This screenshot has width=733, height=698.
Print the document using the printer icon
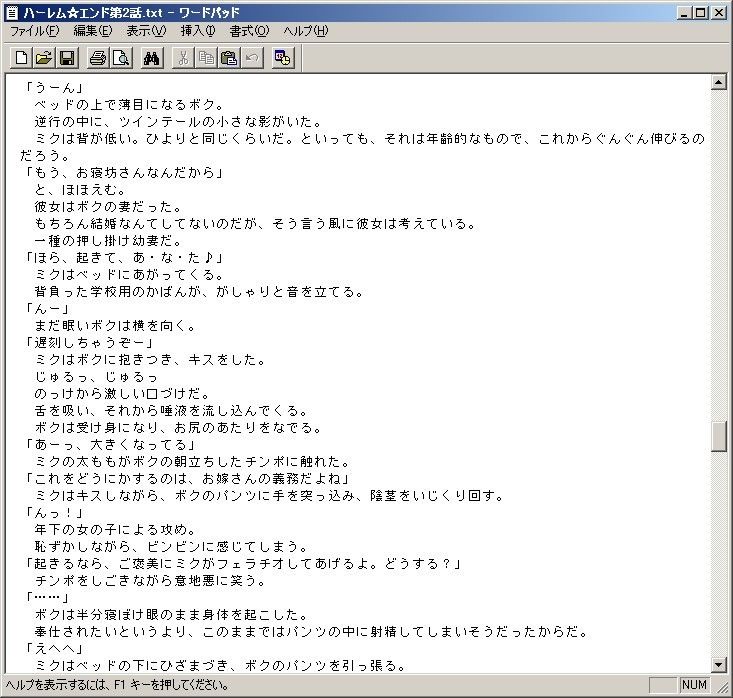point(98,58)
